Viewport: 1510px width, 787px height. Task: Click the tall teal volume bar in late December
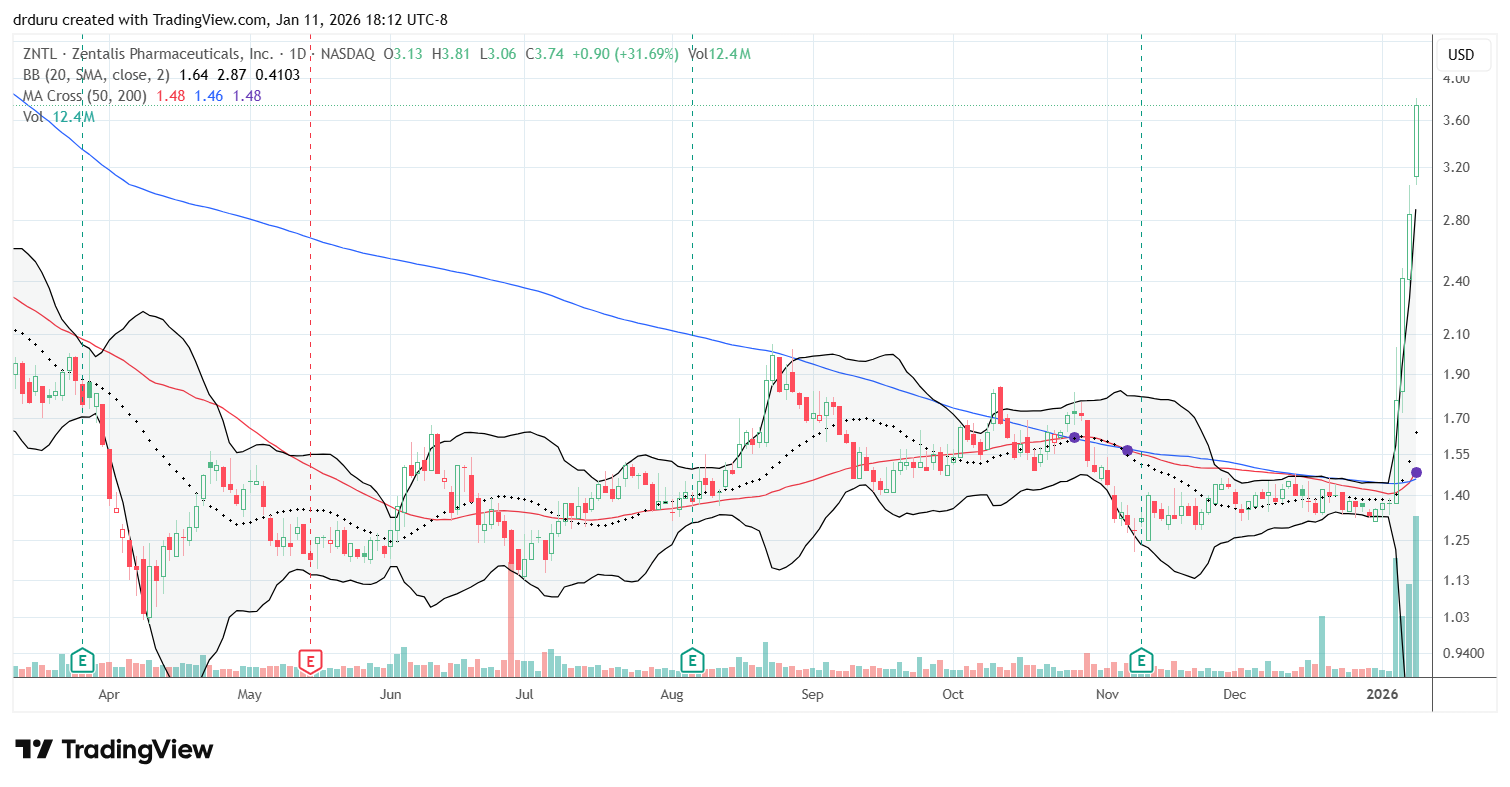pos(1321,646)
